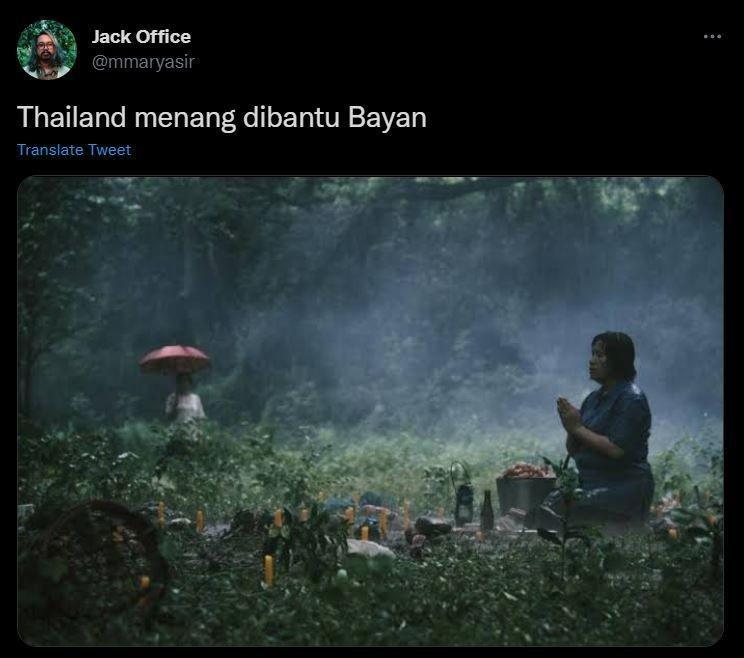The height and width of the screenshot is (658, 744).
Task: Click the word 'dibantu' in the tweet
Action: coord(291,117)
